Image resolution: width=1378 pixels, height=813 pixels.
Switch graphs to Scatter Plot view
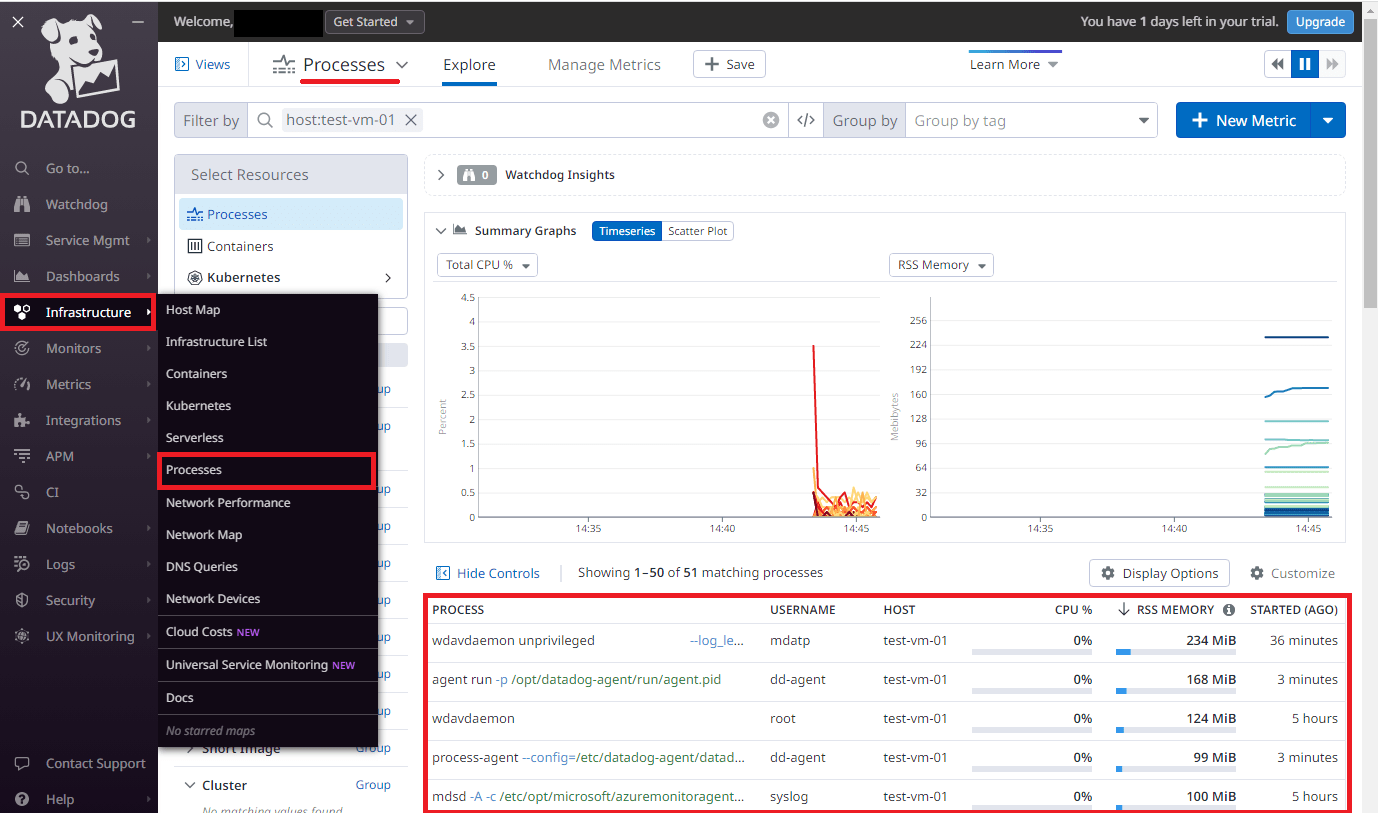pos(698,231)
